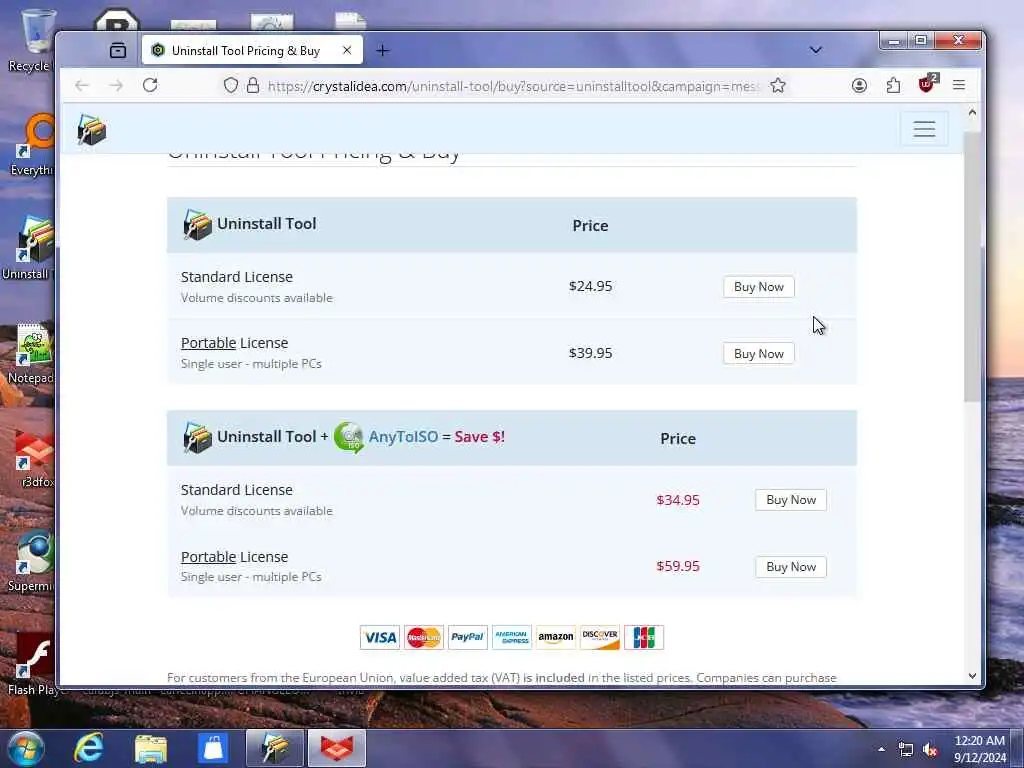This screenshot has height=768, width=1024.
Task: Go back to previous page
Action: click(x=82, y=86)
